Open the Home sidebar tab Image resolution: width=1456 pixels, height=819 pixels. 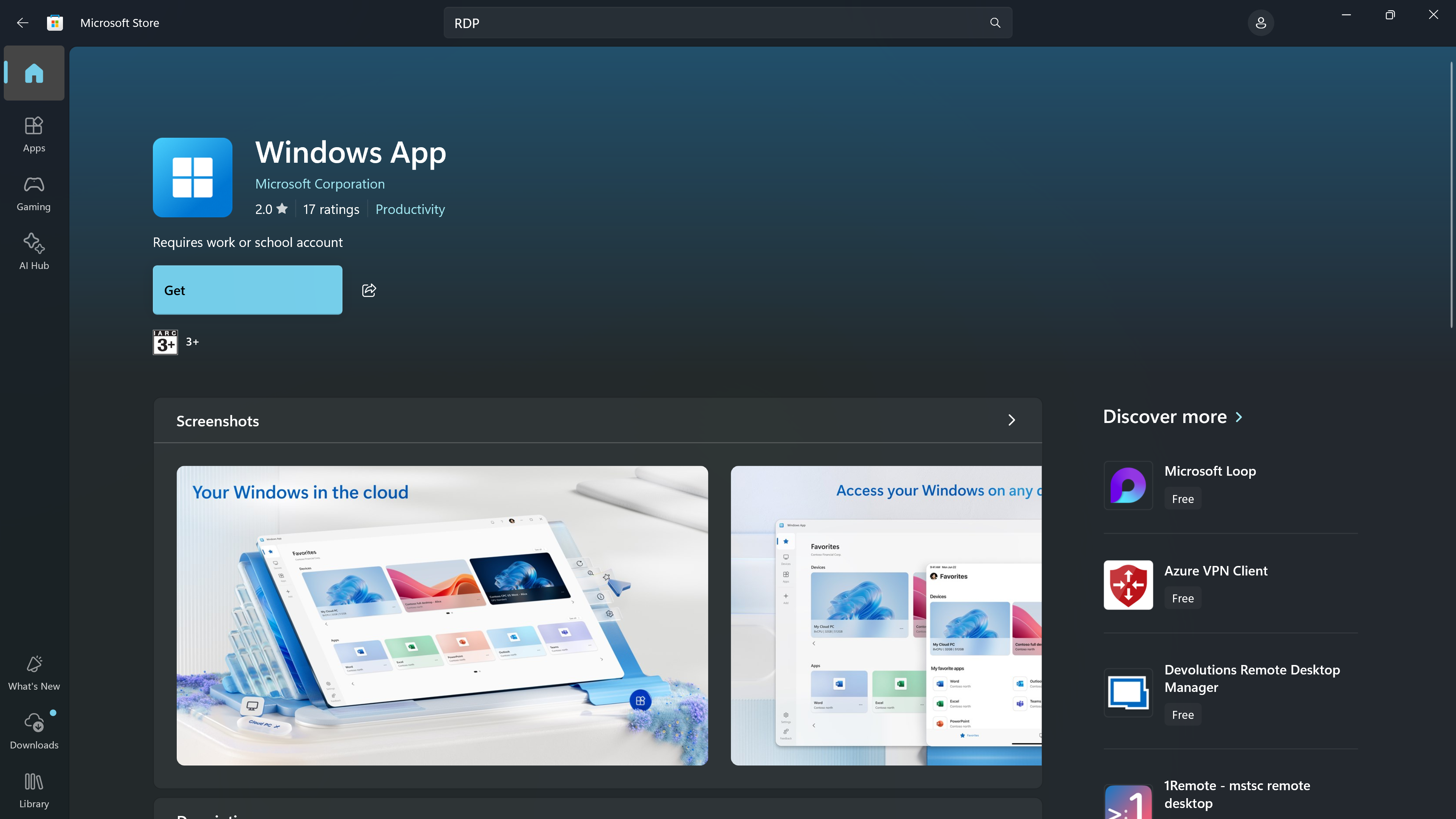point(34,74)
